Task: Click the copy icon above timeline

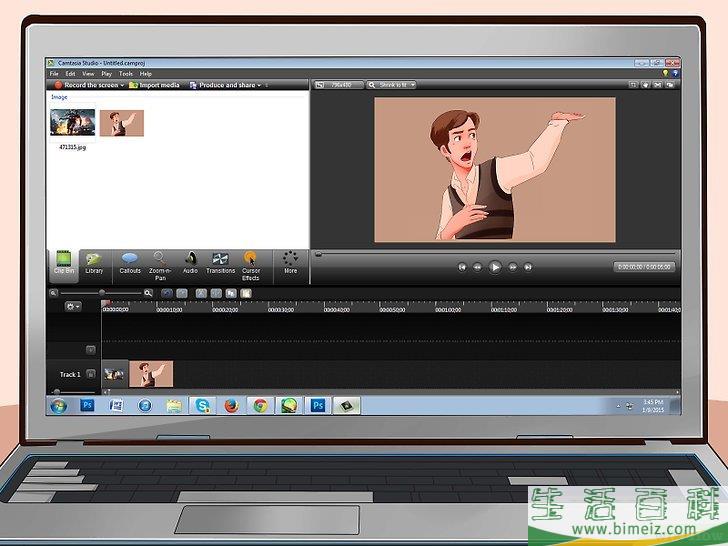Action: [231, 293]
